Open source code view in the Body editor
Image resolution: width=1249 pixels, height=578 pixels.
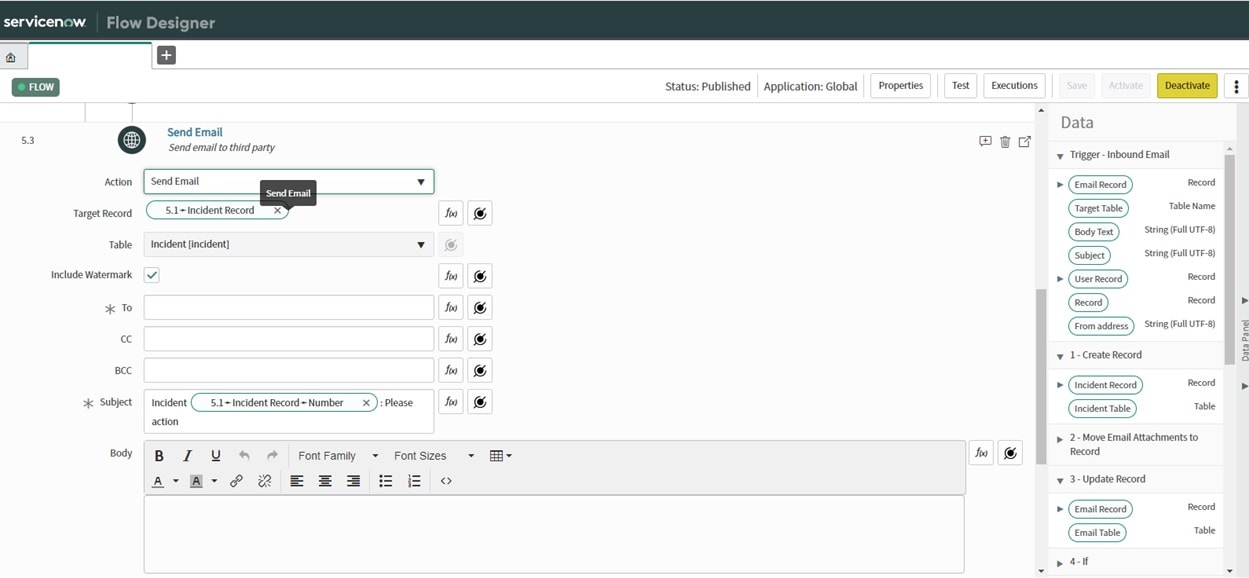point(446,481)
